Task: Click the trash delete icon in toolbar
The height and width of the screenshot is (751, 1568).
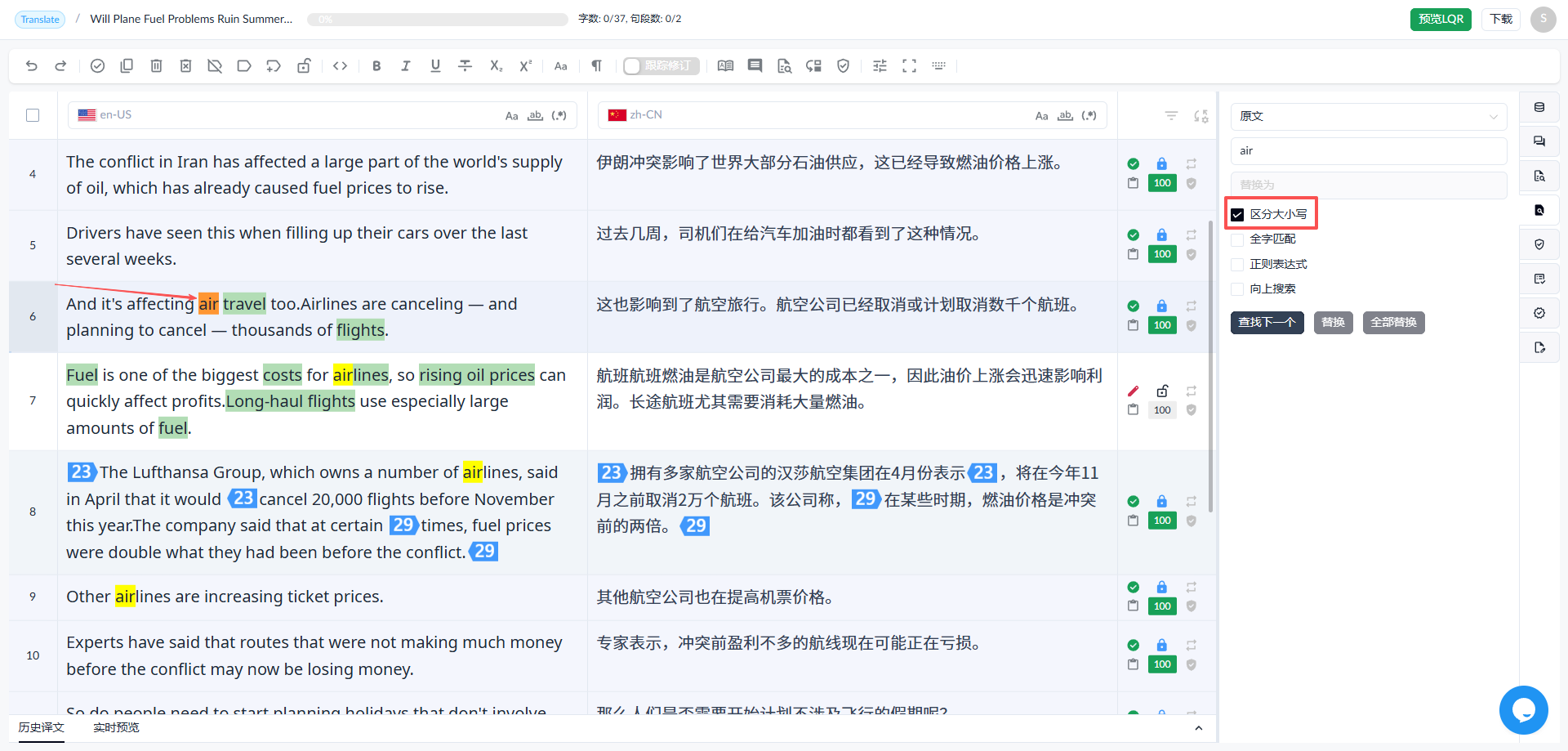Action: click(x=156, y=66)
